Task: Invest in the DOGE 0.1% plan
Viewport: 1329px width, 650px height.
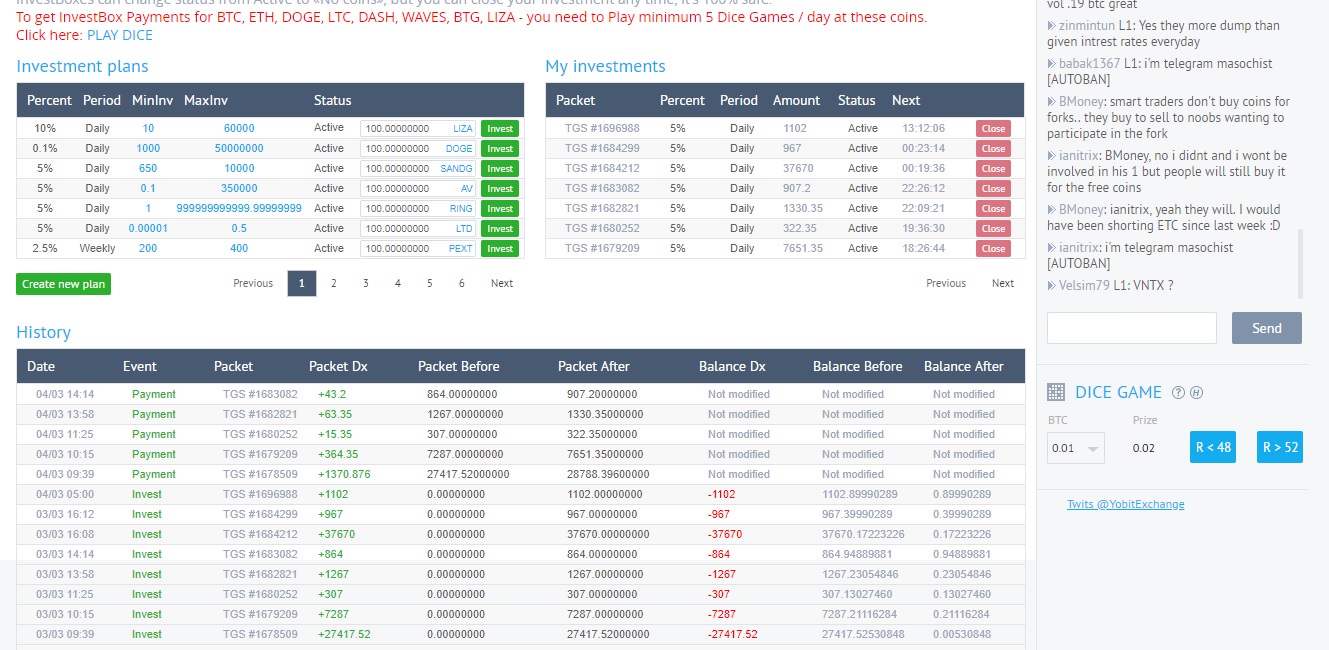Action: (500, 148)
